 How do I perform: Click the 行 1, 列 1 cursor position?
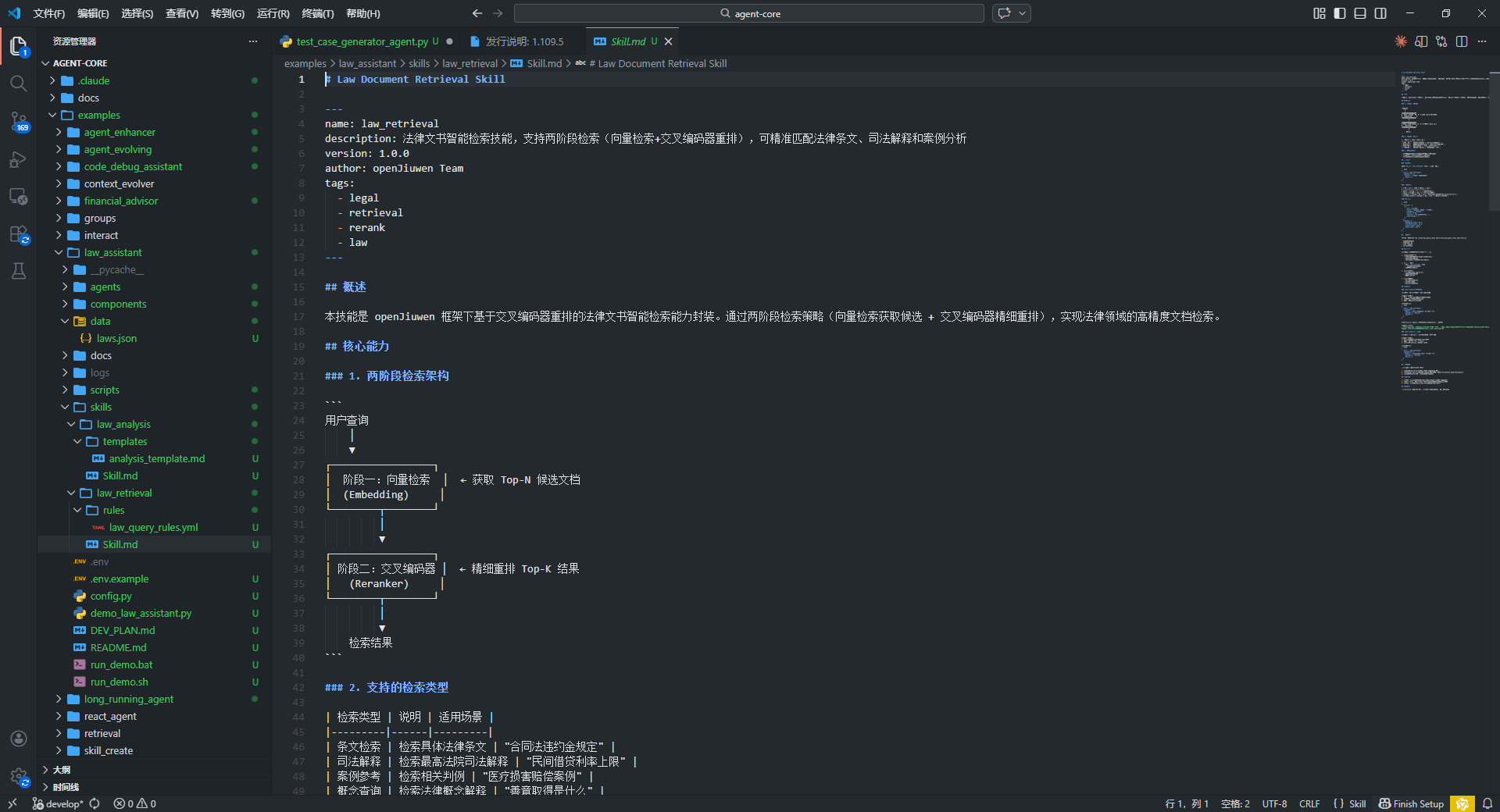coord(1187,803)
